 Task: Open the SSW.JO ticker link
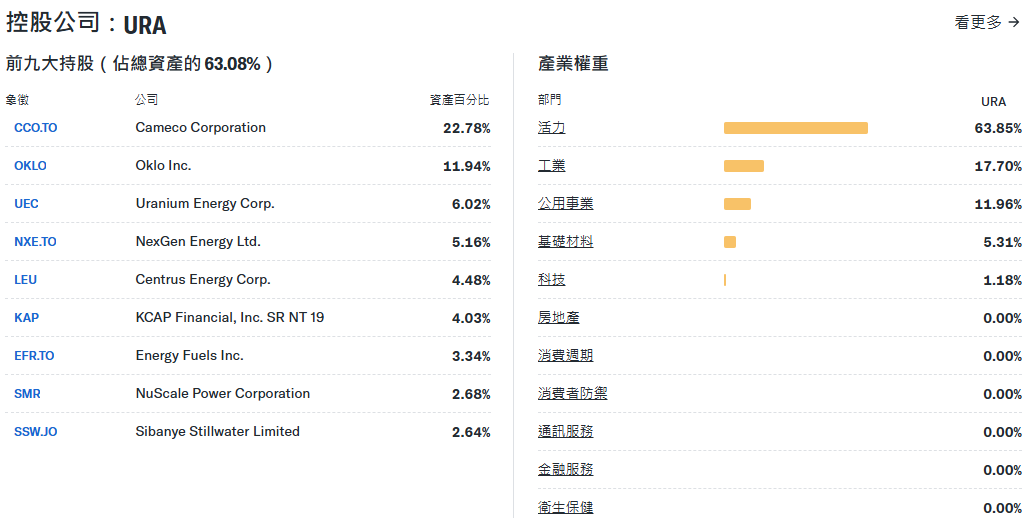tap(36, 432)
